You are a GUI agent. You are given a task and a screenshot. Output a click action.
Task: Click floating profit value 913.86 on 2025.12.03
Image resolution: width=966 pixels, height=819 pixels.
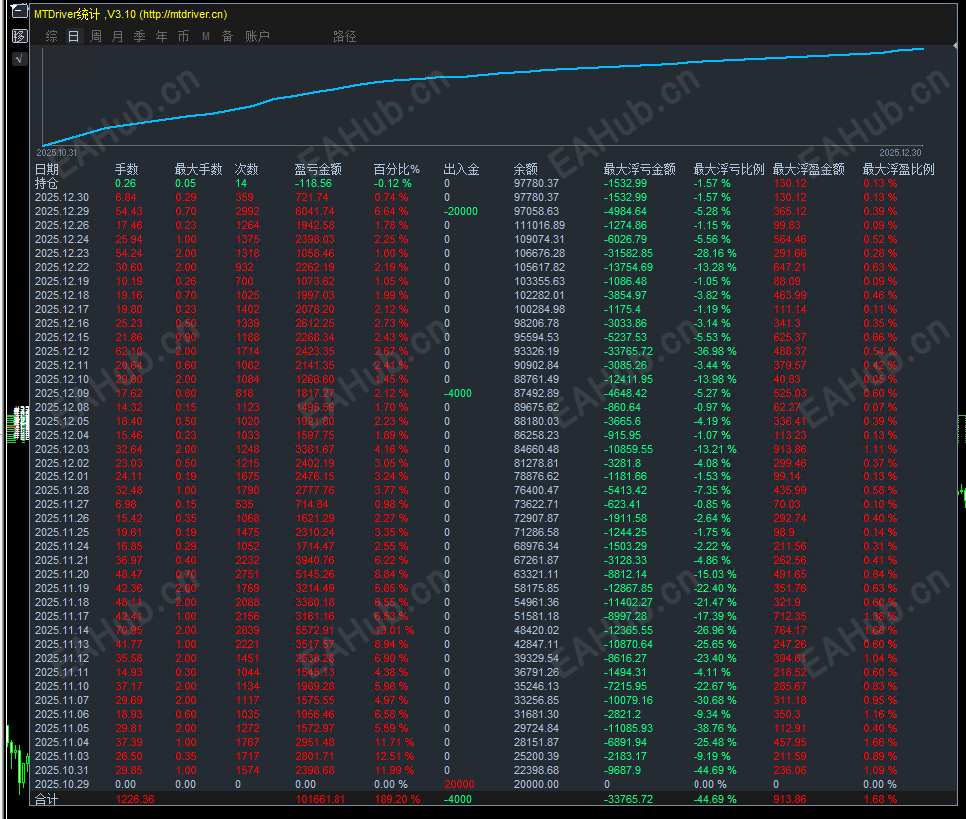coord(790,449)
